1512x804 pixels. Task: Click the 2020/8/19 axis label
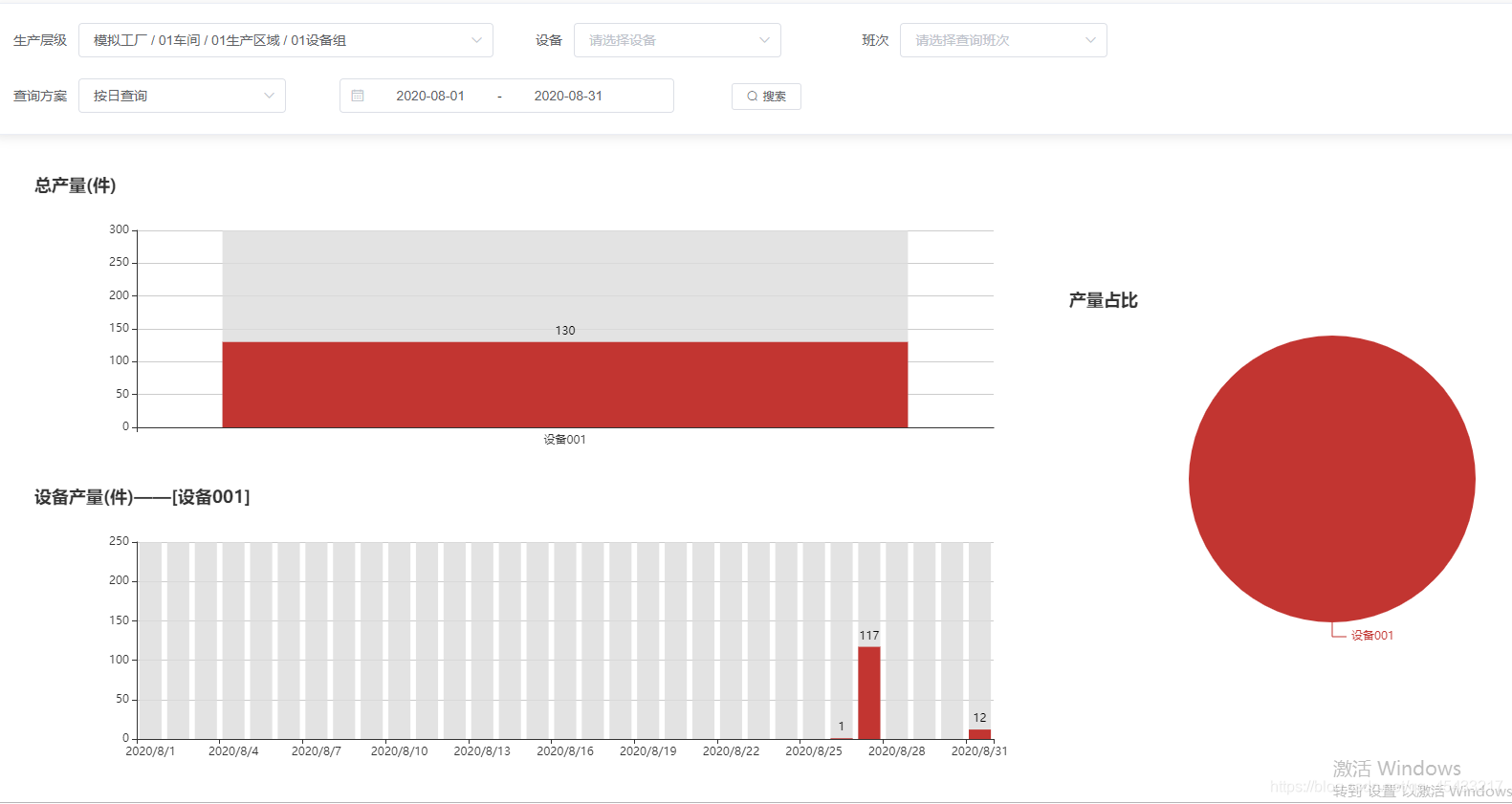(x=648, y=751)
